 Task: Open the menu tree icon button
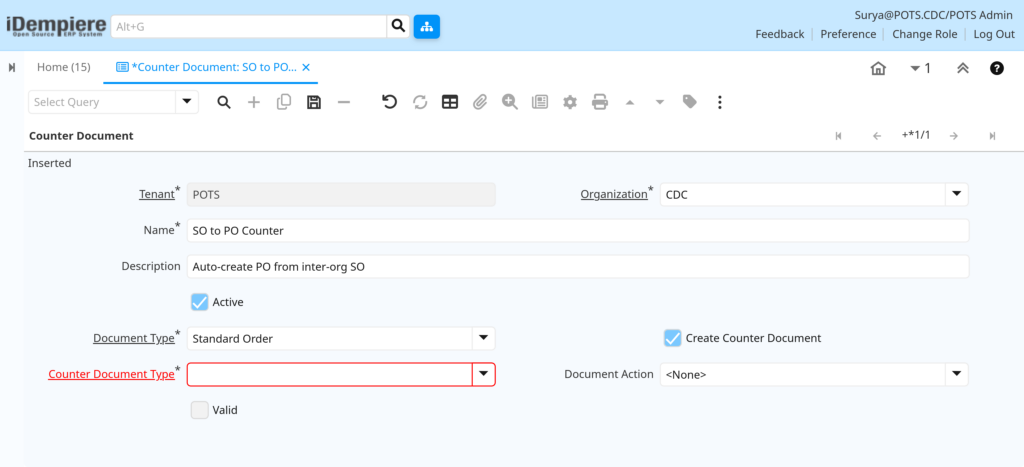(426, 27)
